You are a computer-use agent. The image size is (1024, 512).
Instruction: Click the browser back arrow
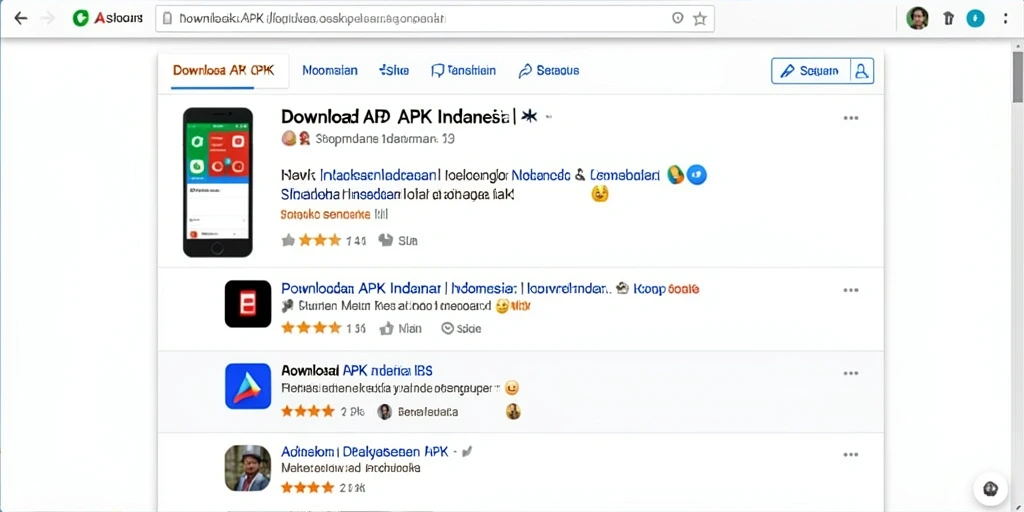(21, 18)
